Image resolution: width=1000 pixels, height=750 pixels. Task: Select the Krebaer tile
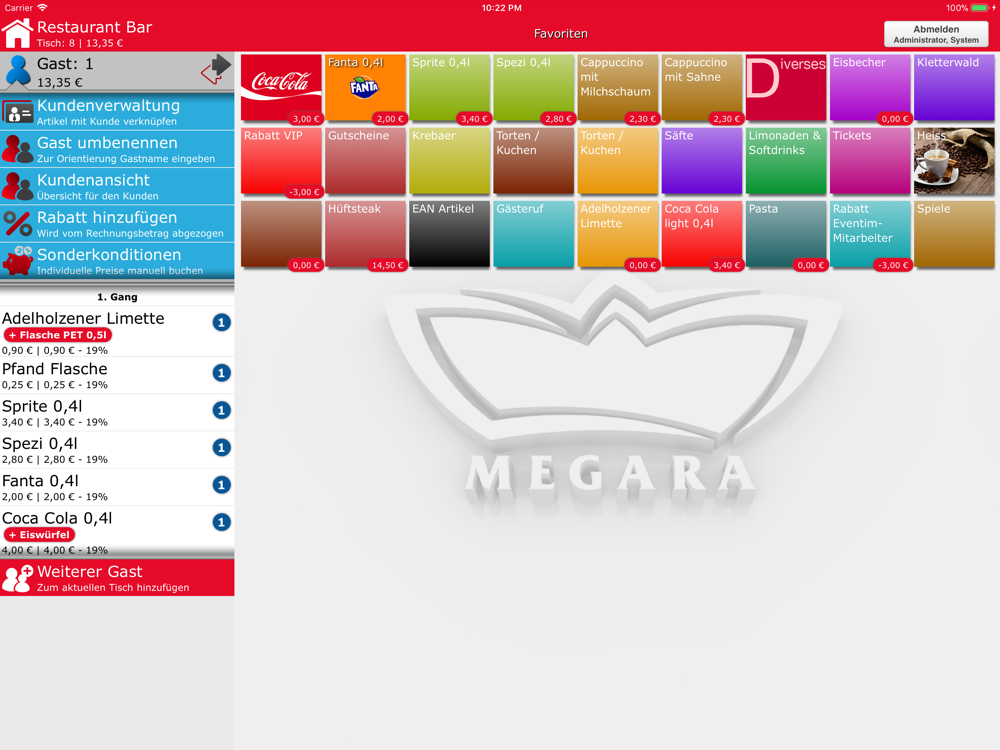[x=450, y=161]
